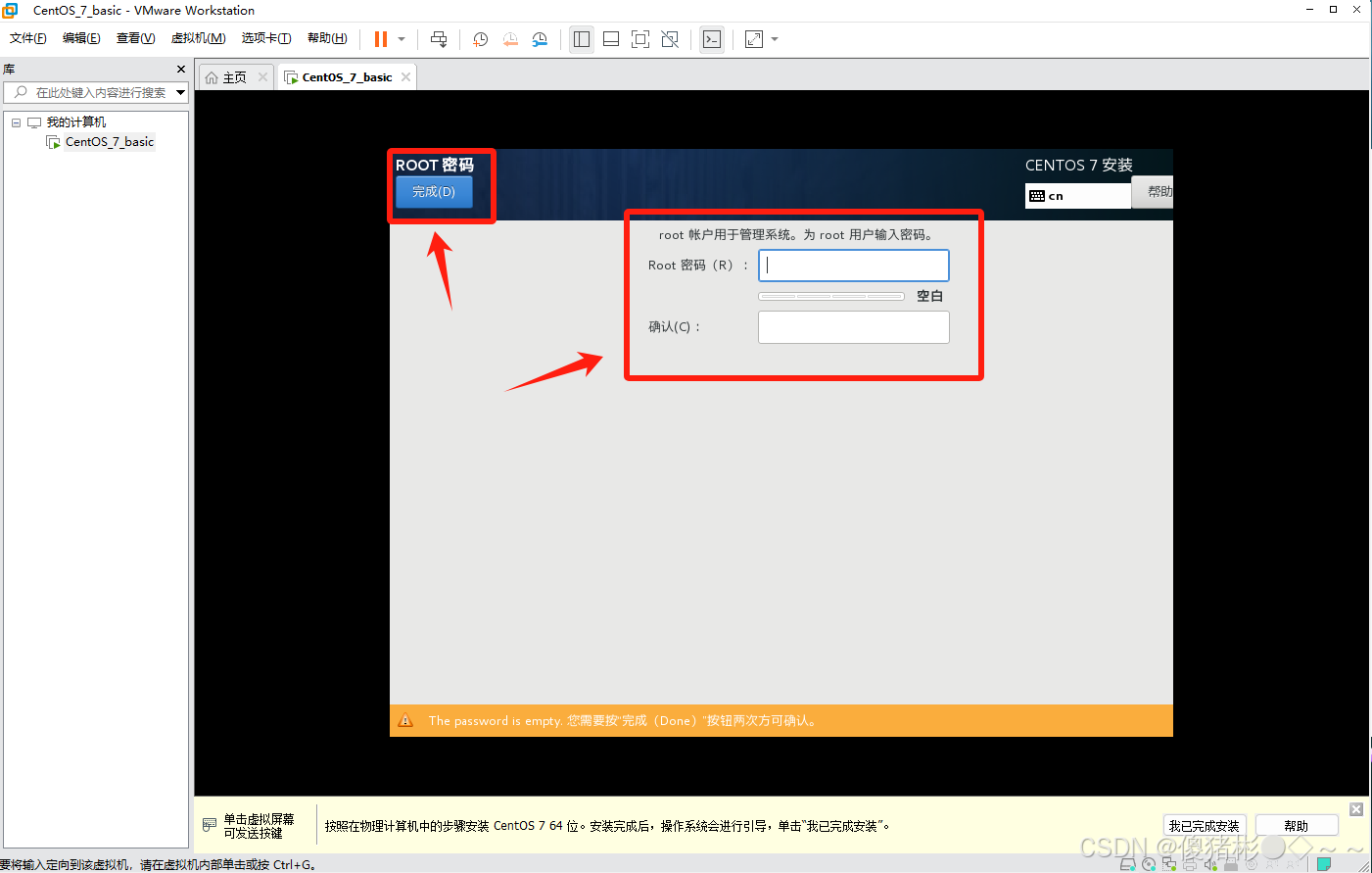Click the 帮助 button in the install hint bar
This screenshot has height=873, width=1372.
click(x=1297, y=826)
